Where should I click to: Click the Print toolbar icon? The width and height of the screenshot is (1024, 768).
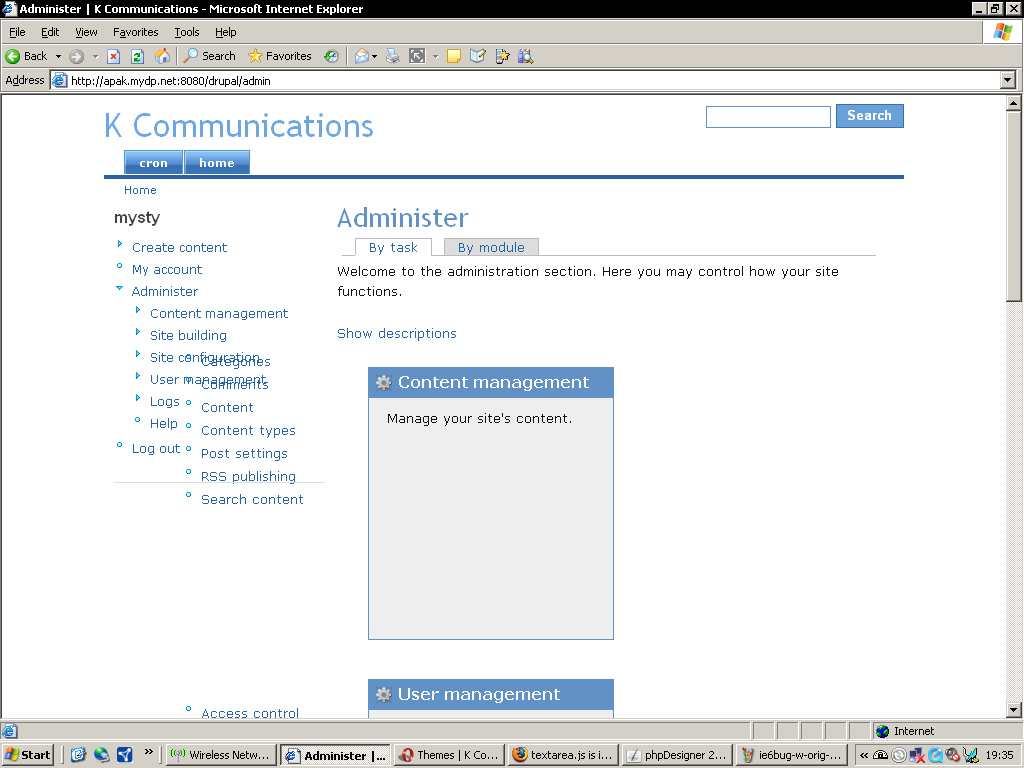pyautogui.click(x=393, y=56)
